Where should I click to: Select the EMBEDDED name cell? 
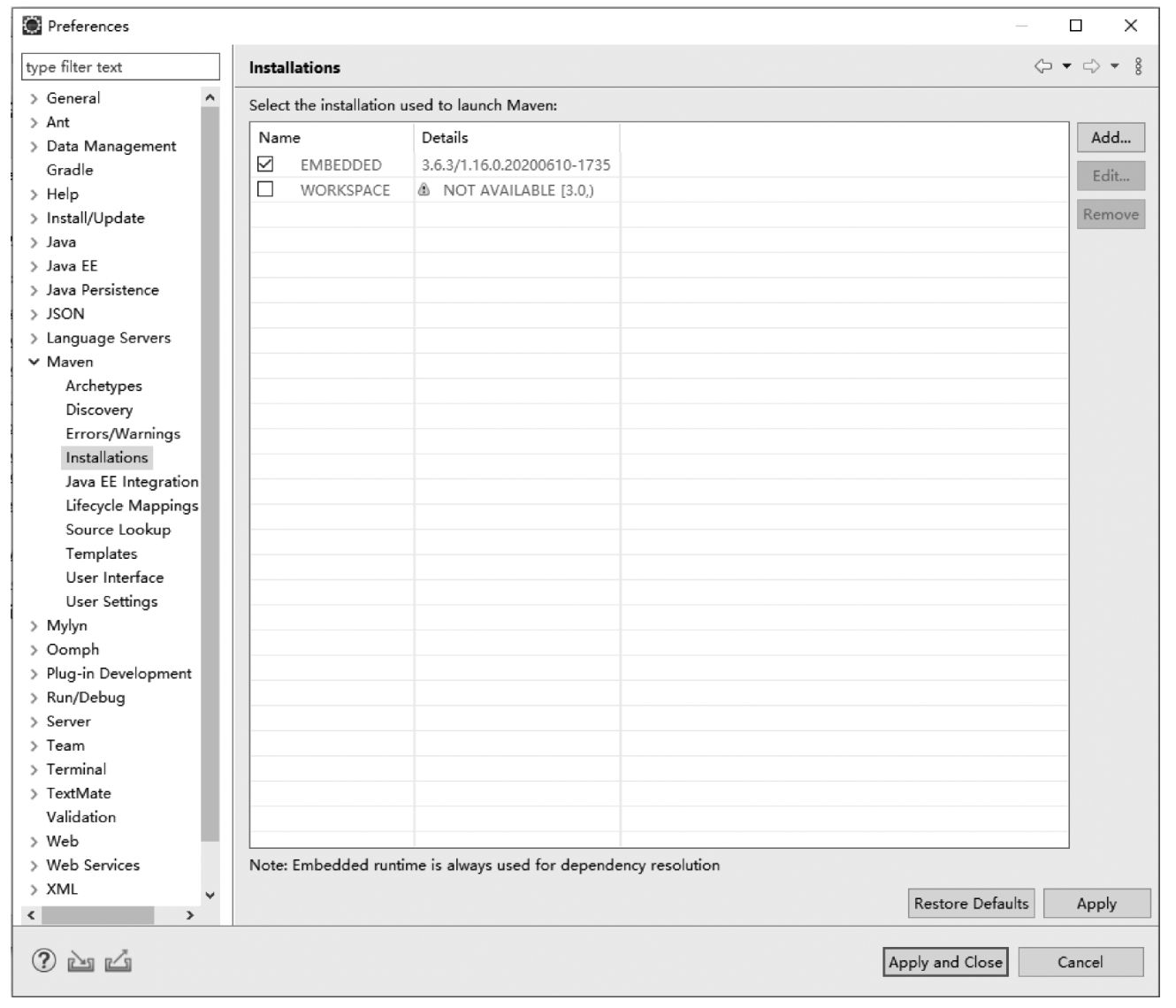pos(340,164)
